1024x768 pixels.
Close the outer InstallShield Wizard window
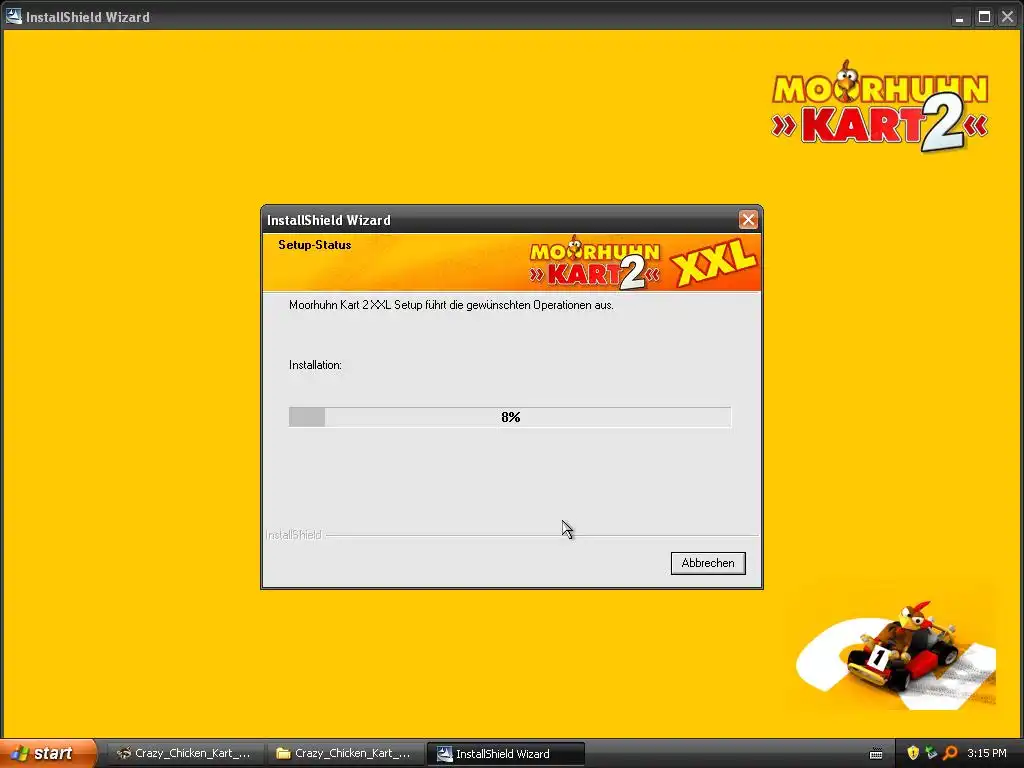pyautogui.click(x=1008, y=17)
